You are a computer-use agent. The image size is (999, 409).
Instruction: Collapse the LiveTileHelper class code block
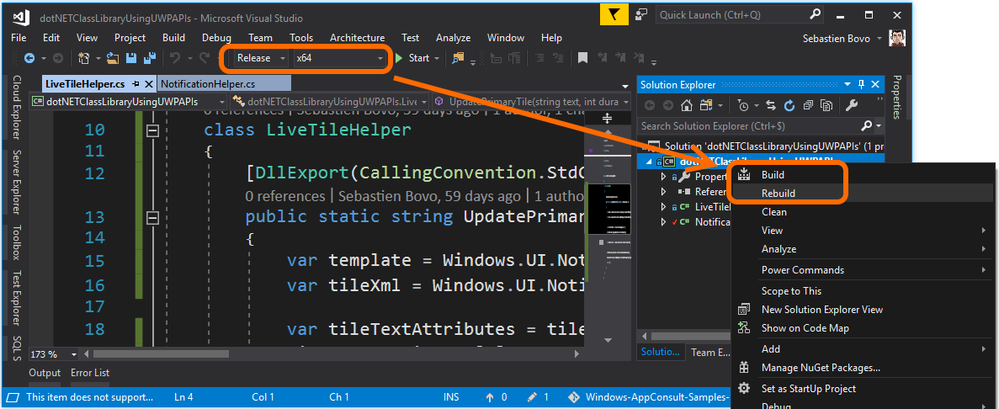pos(152,131)
